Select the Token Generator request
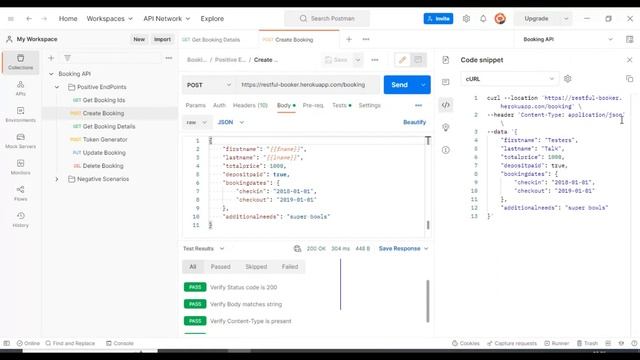This screenshot has width=640, height=360. point(105,140)
